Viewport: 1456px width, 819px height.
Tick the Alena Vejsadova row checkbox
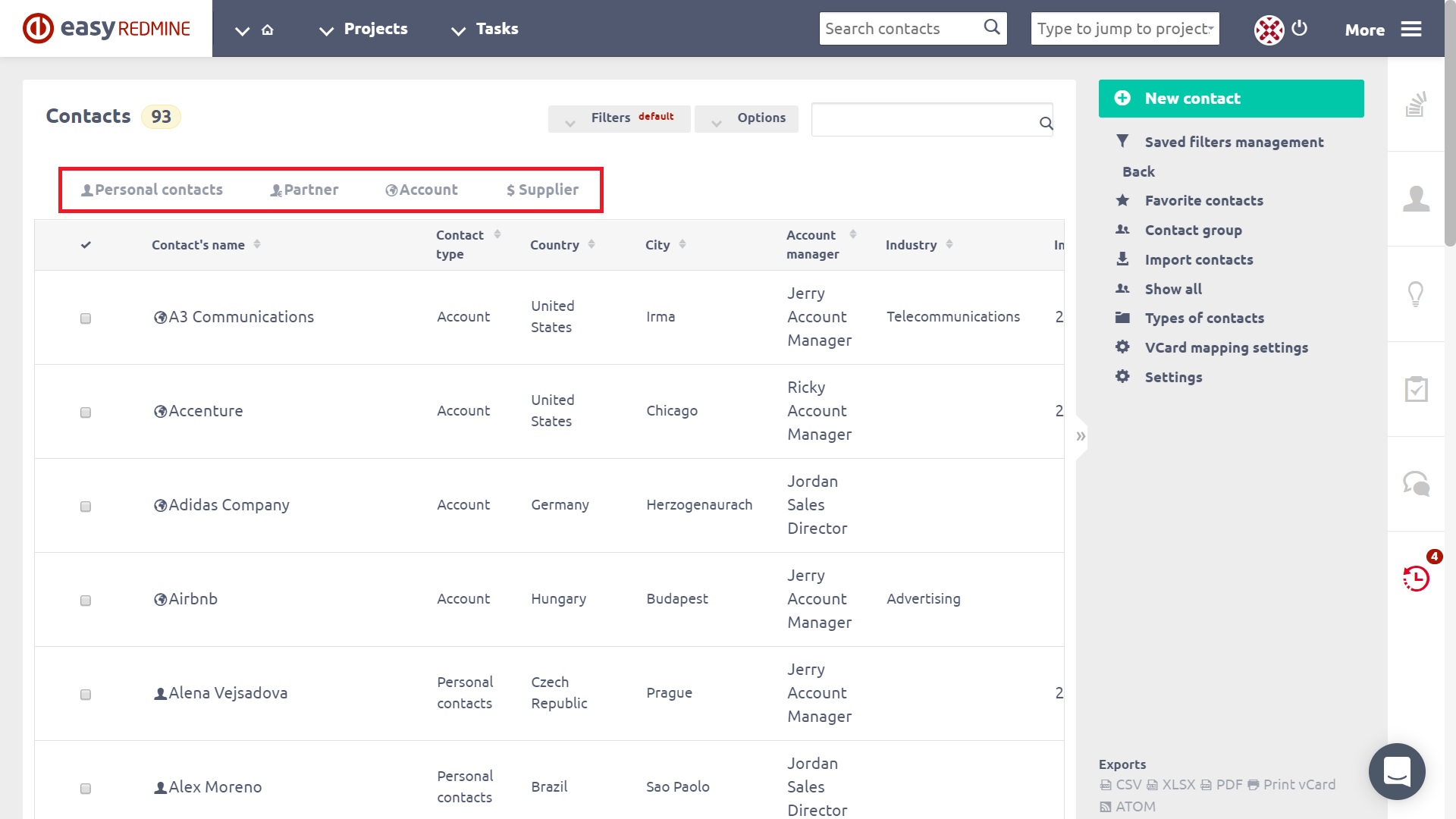pos(86,695)
